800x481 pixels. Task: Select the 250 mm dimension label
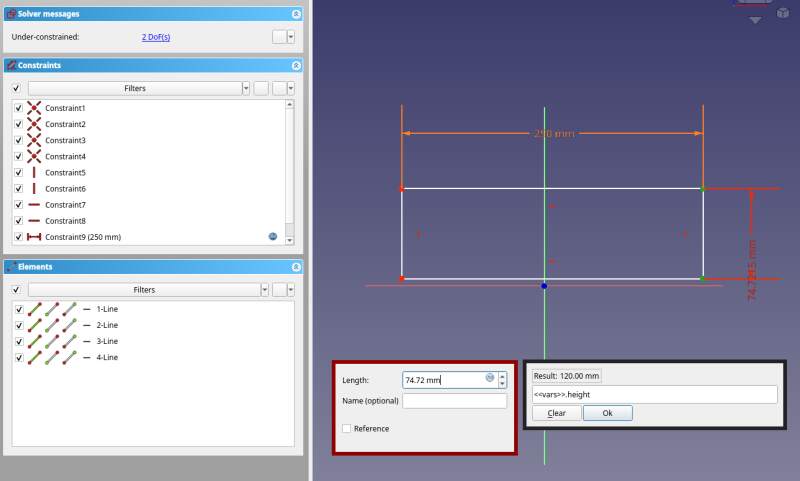(x=554, y=134)
